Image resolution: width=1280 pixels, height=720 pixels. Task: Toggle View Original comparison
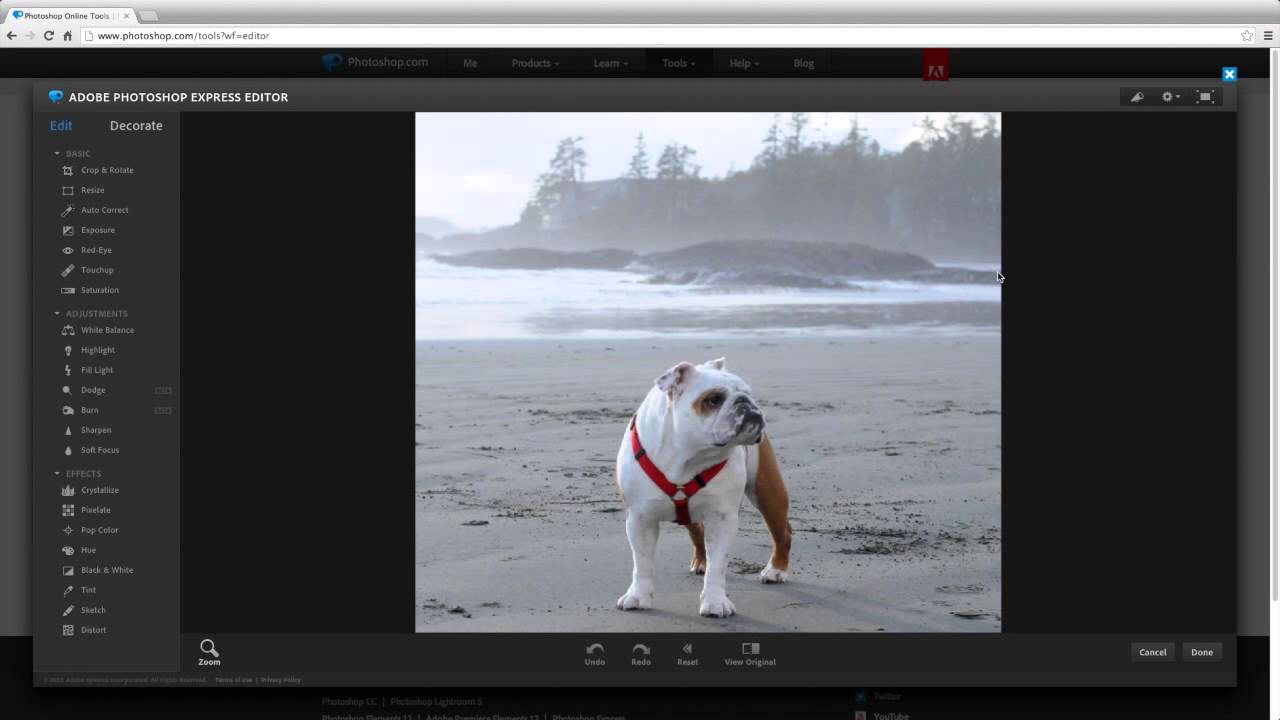[750, 654]
